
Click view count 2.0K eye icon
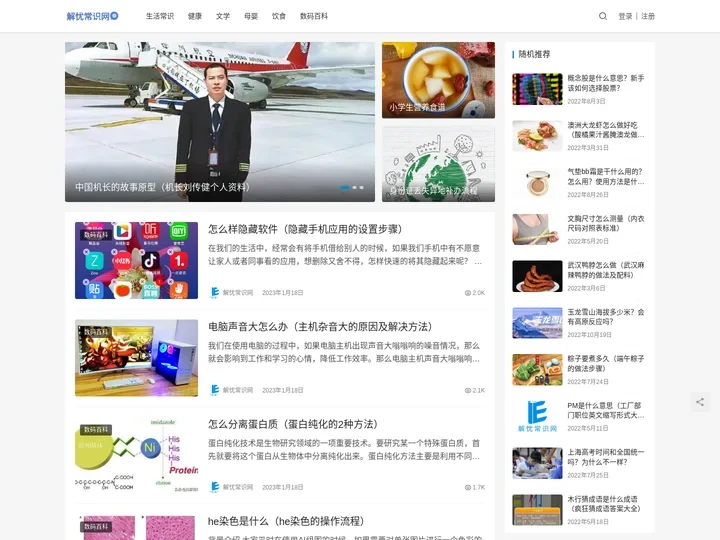tap(467, 293)
